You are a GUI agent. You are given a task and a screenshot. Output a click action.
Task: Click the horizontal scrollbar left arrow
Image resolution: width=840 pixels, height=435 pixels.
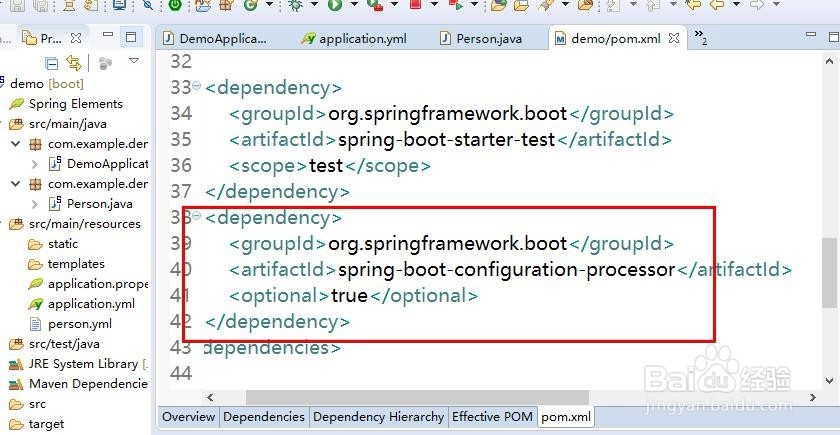[210, 398]
